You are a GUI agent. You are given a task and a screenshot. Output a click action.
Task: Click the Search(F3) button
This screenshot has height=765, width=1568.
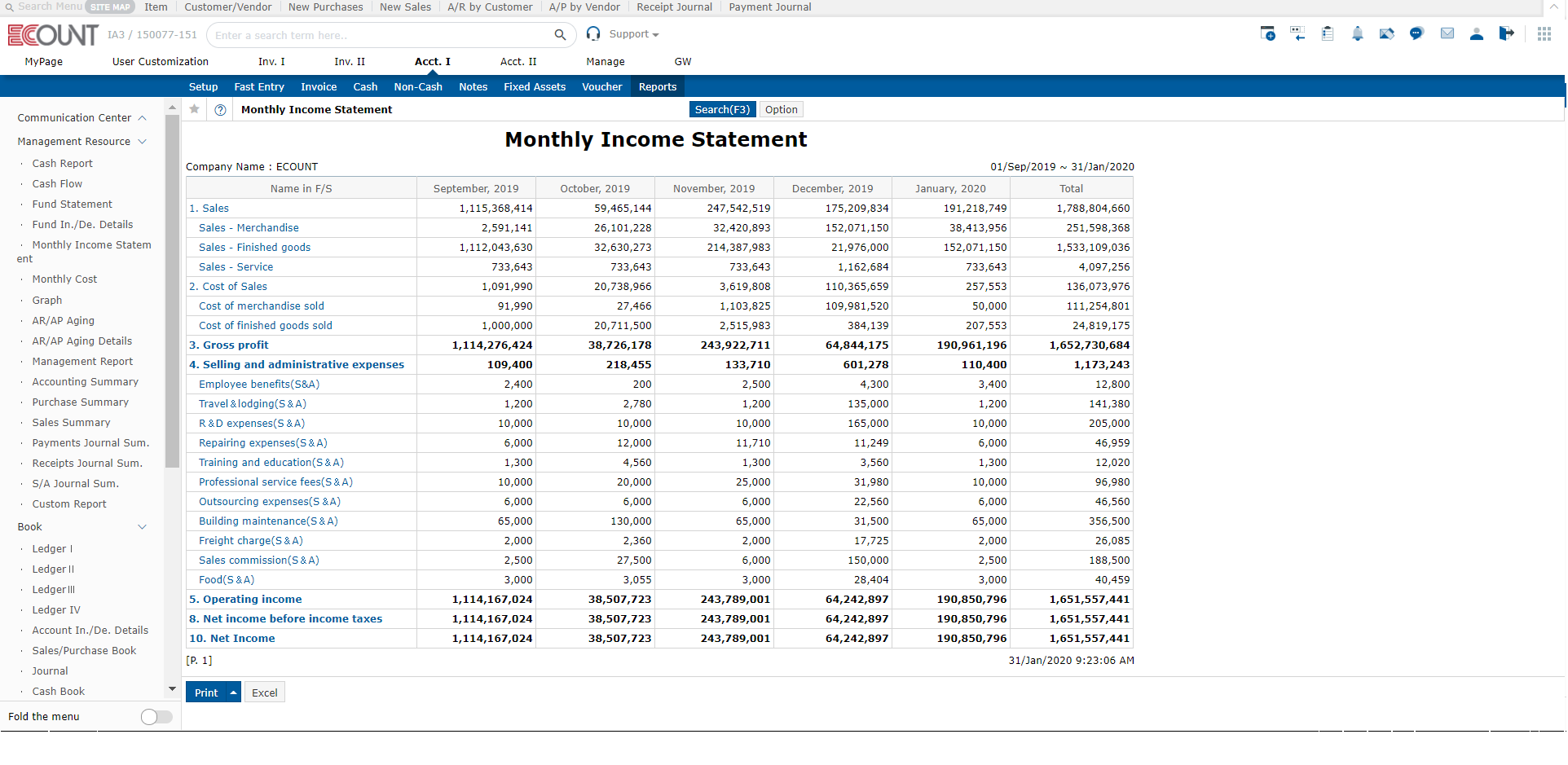(x=722, y=108)
